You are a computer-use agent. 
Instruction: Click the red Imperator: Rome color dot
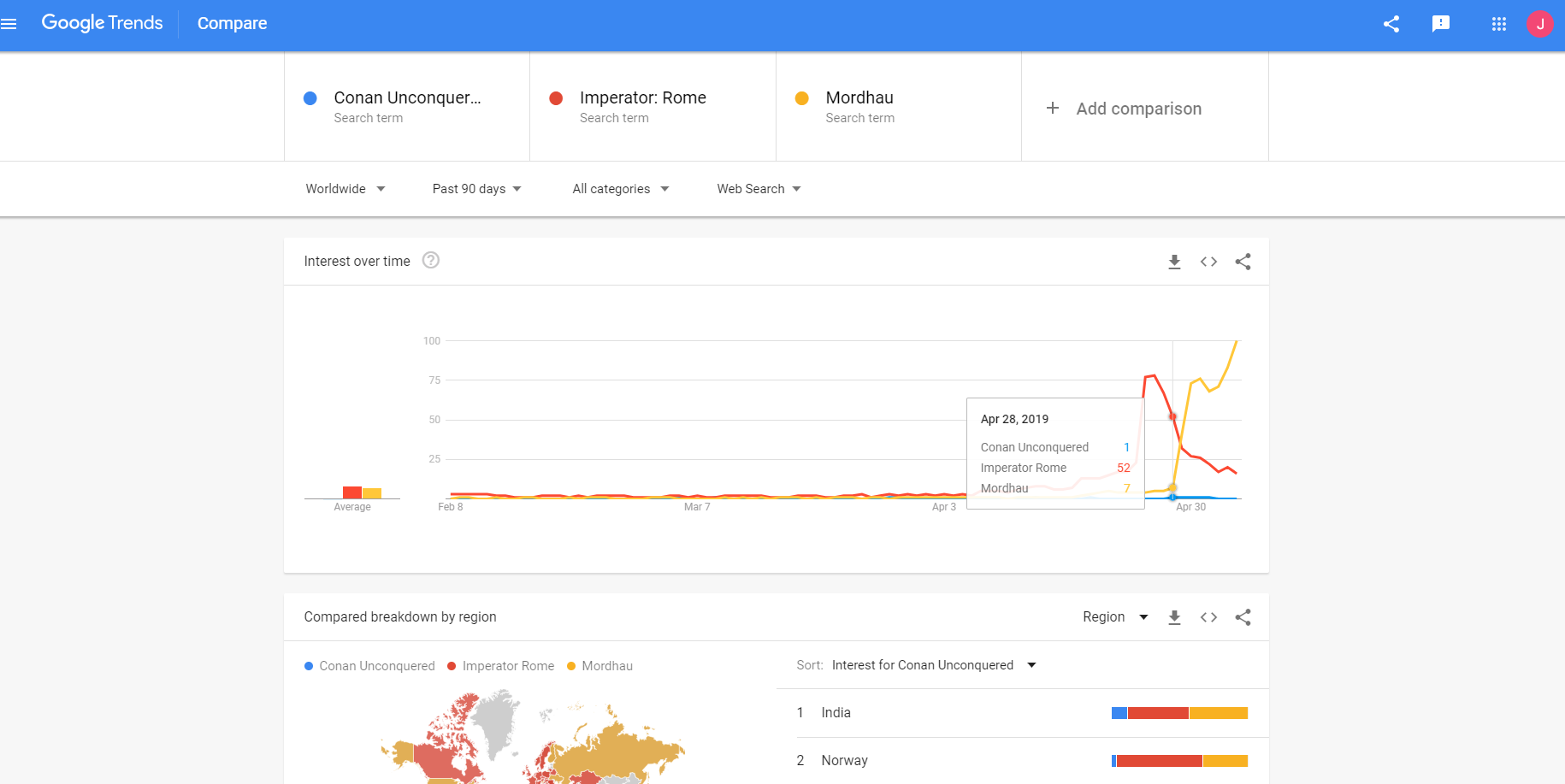(x=556, y=98)
